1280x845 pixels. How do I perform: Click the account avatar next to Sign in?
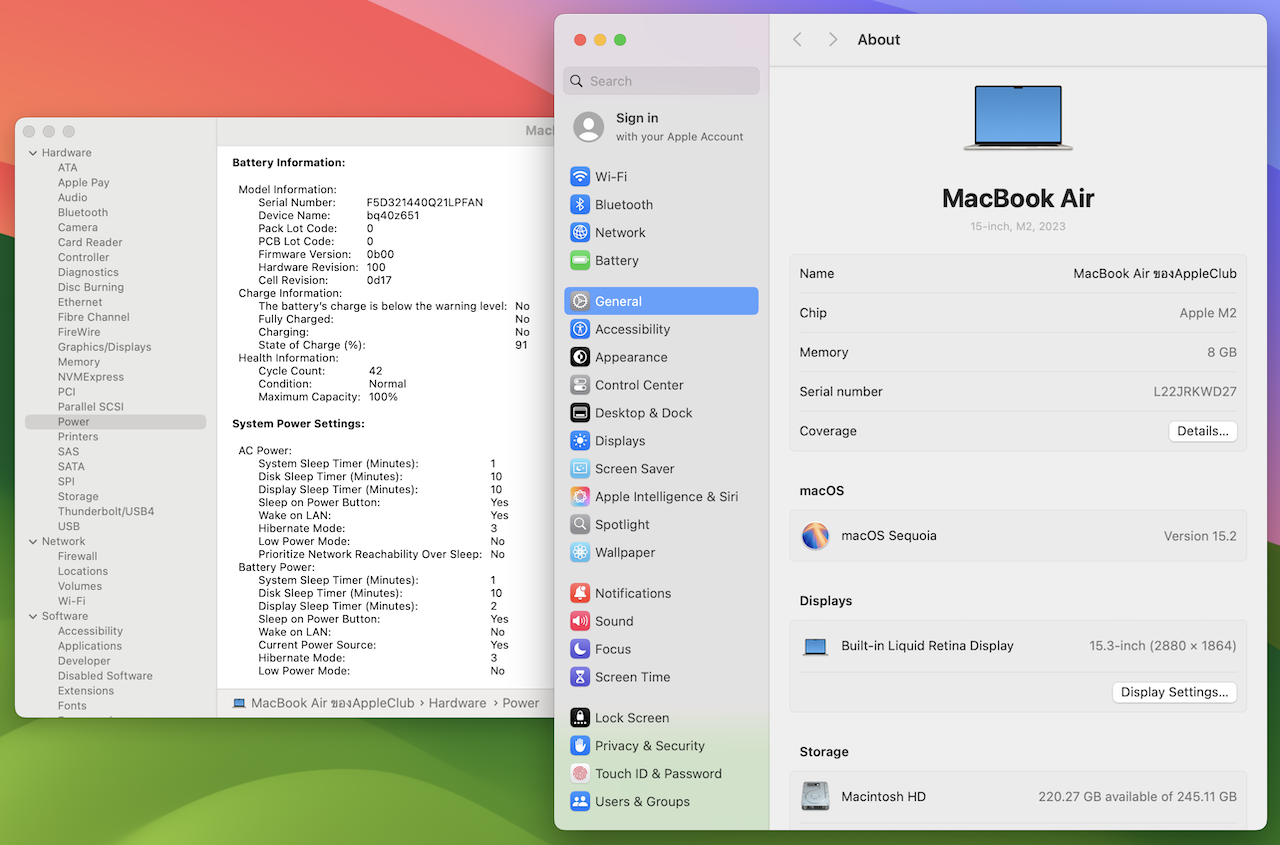(589, 127)
